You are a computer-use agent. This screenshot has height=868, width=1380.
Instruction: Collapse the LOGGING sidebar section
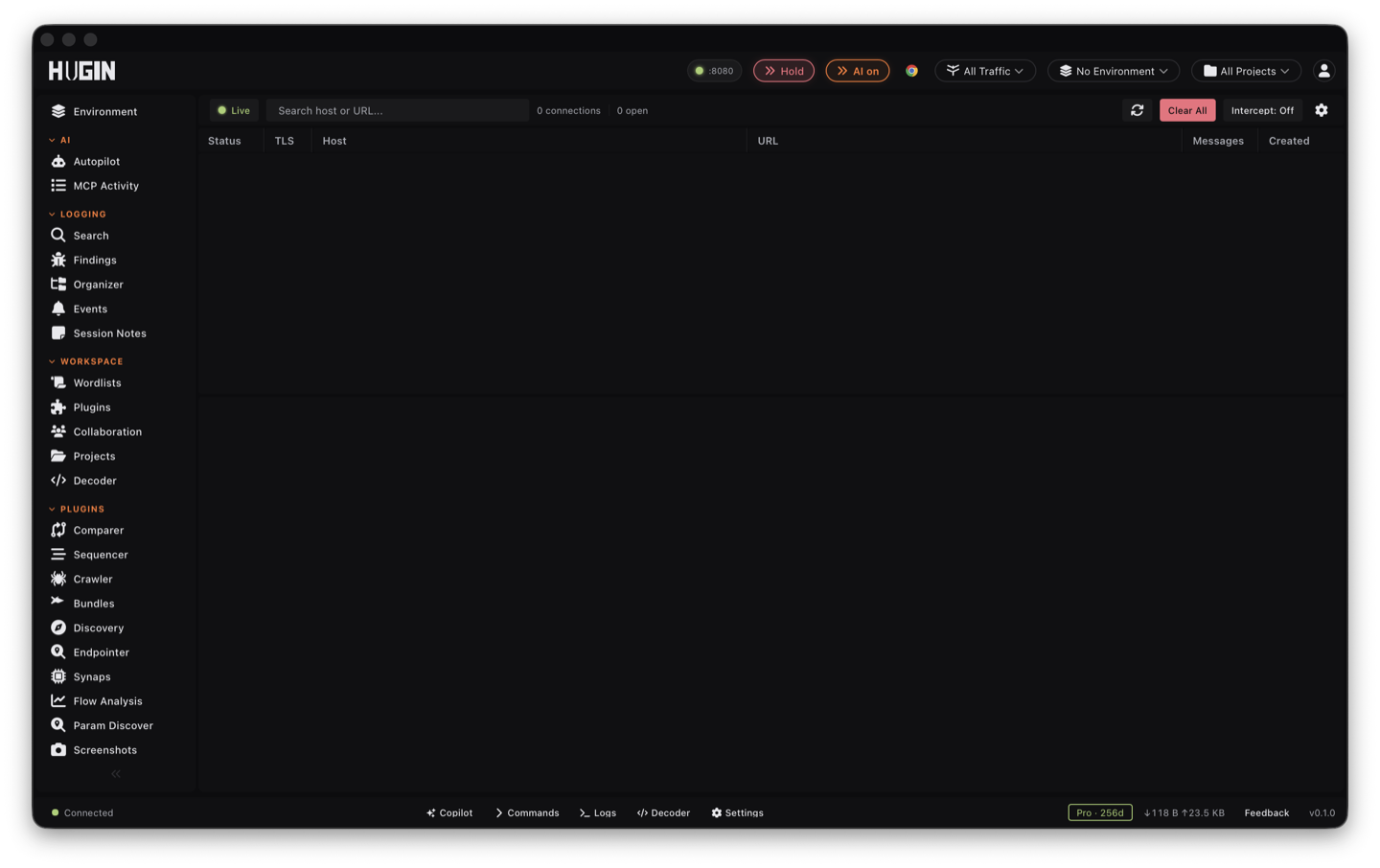78,214
